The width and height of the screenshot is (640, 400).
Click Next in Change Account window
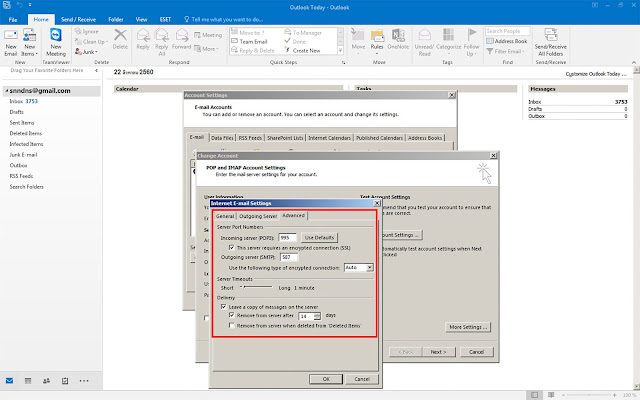pos(439,352)
